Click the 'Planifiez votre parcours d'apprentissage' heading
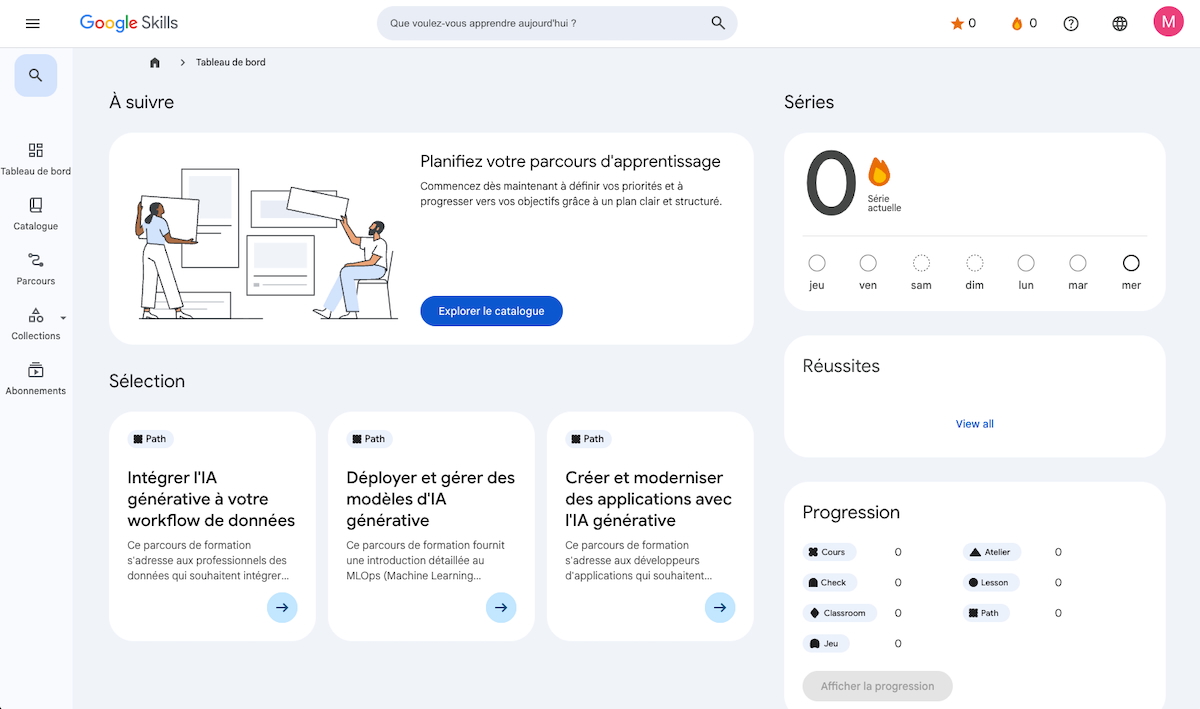Viewport: 1200px width, 709px height. tap(570, 162)
